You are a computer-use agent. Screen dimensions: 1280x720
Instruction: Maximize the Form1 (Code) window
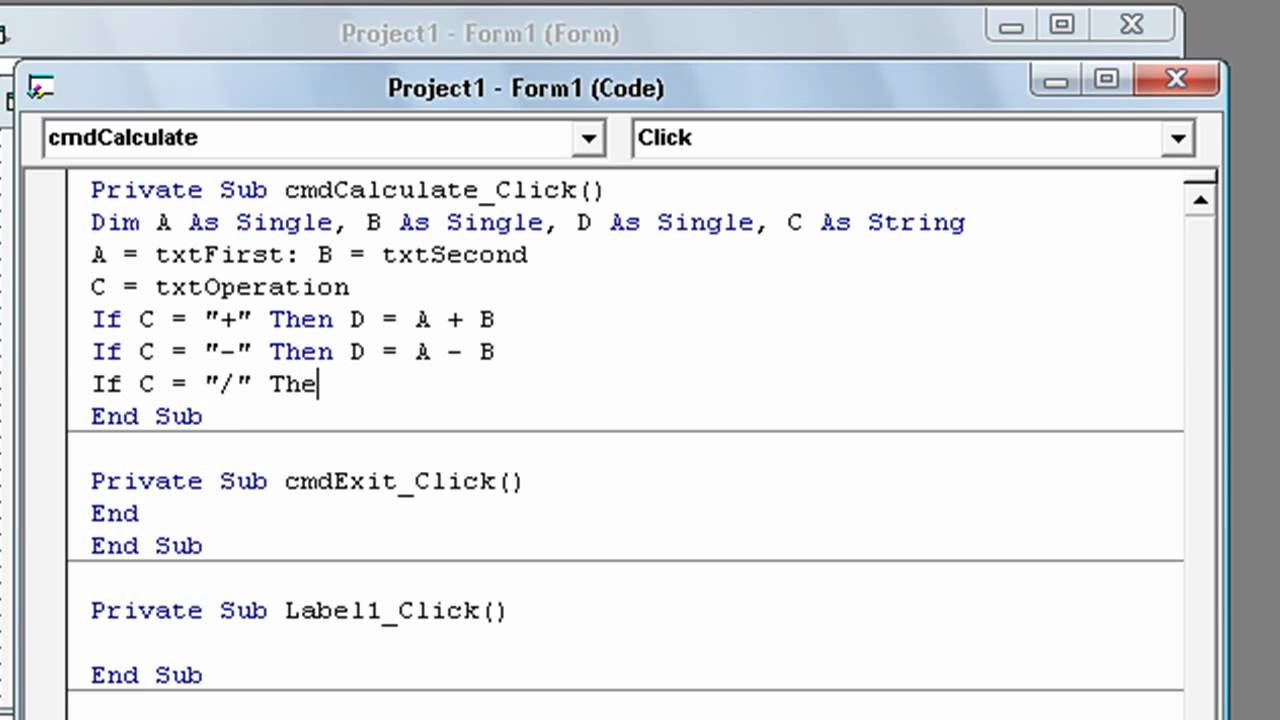[1107, 80]
